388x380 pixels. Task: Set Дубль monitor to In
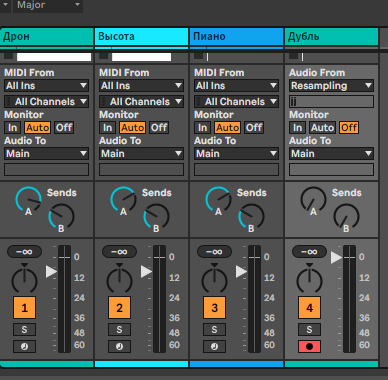298,127
